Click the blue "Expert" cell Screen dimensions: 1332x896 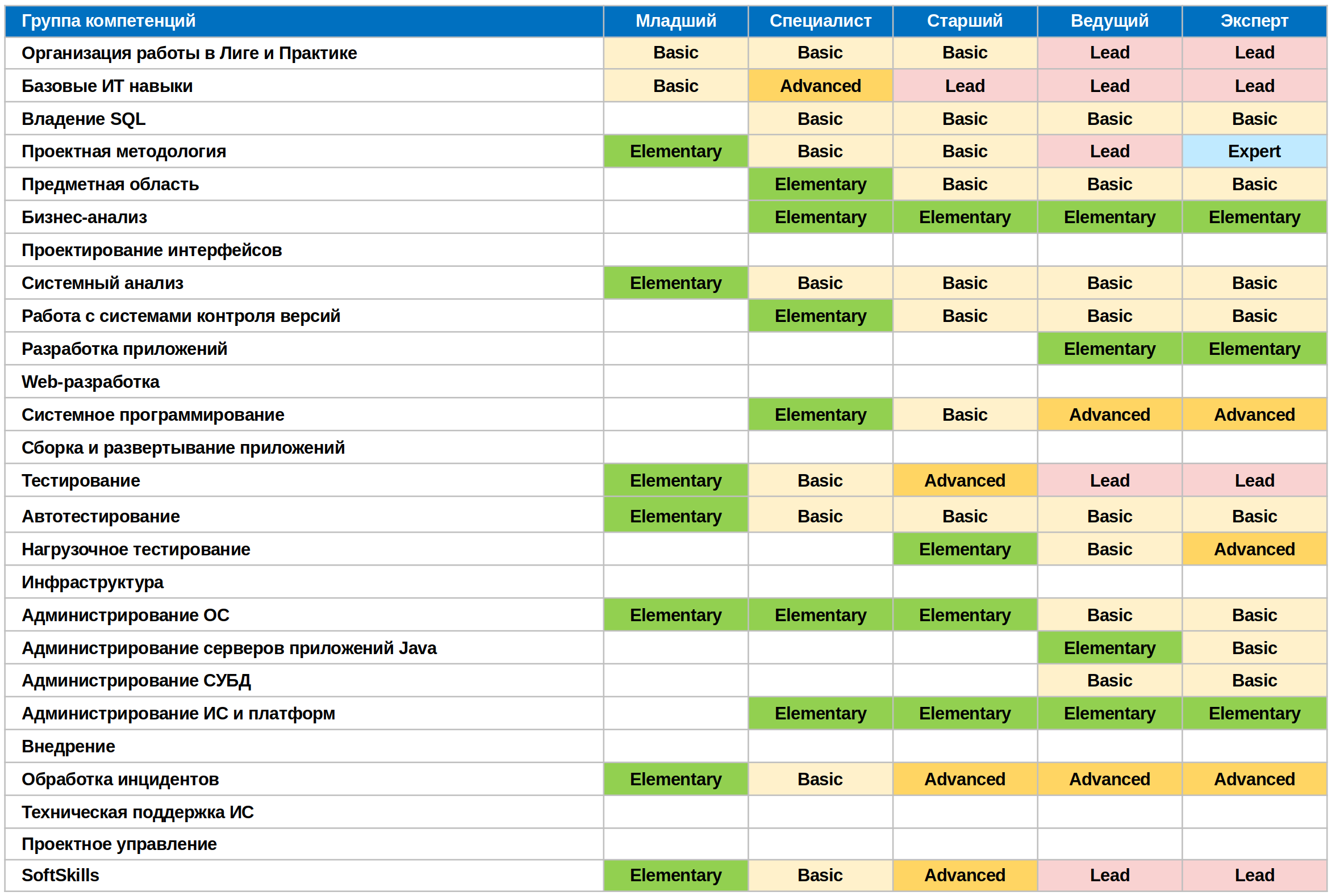(x=1254, y=152)
